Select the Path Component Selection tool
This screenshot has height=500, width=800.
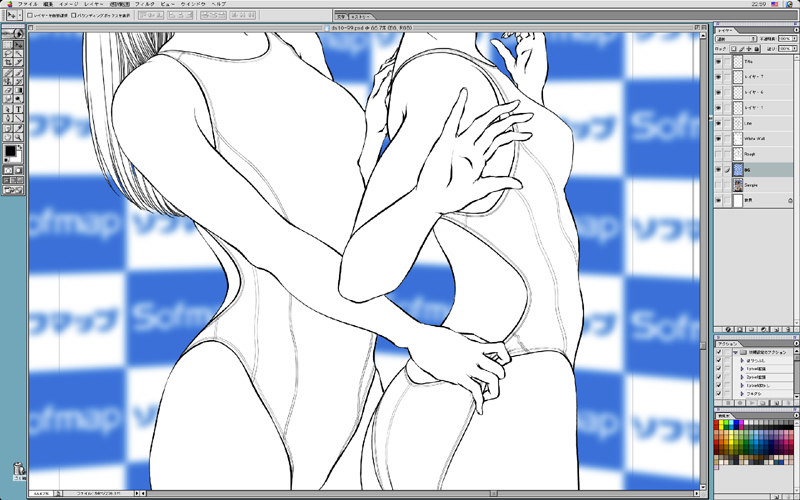[x=8, y=109]
